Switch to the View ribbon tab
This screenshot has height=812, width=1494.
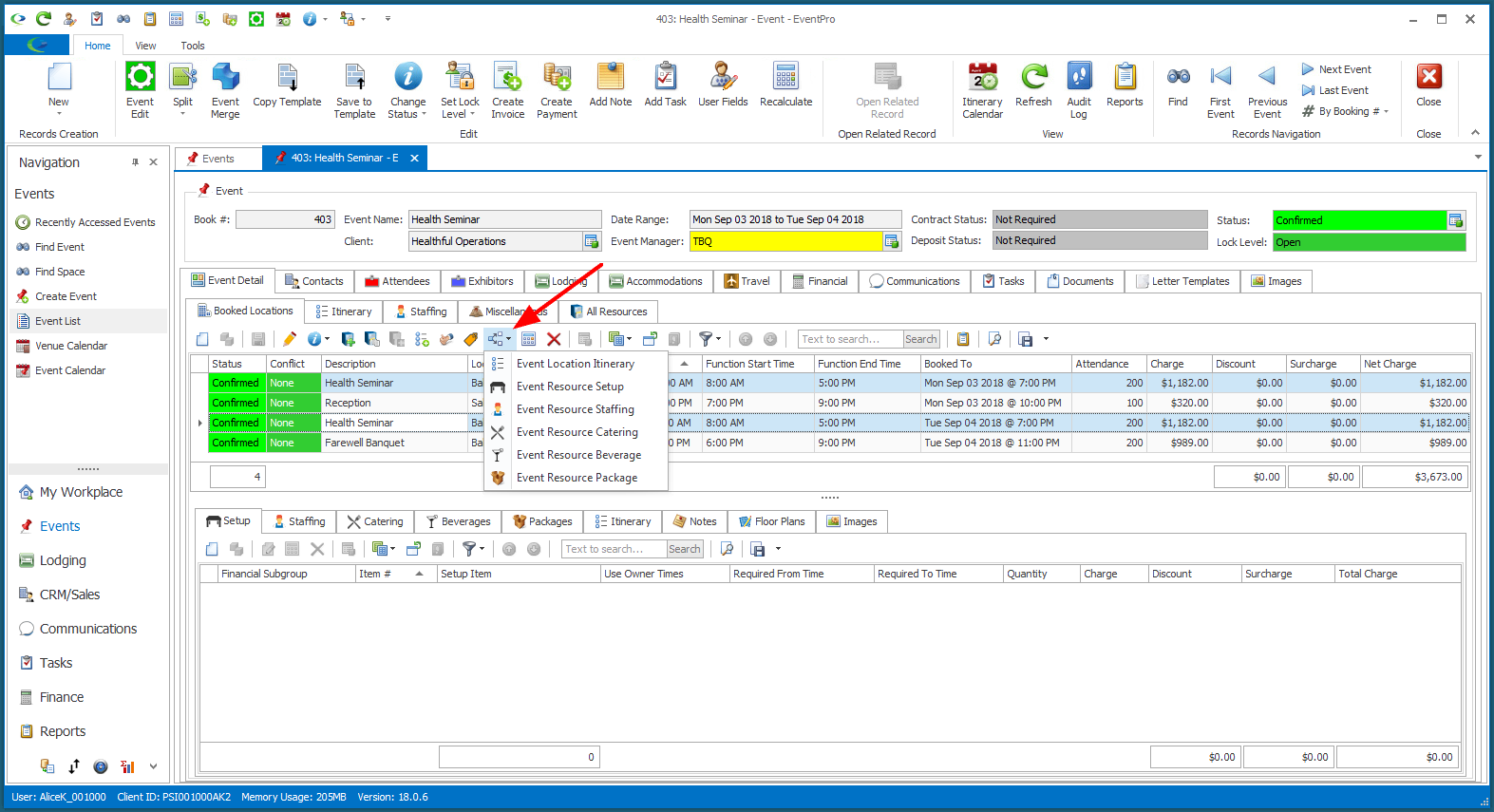point(145,46)
